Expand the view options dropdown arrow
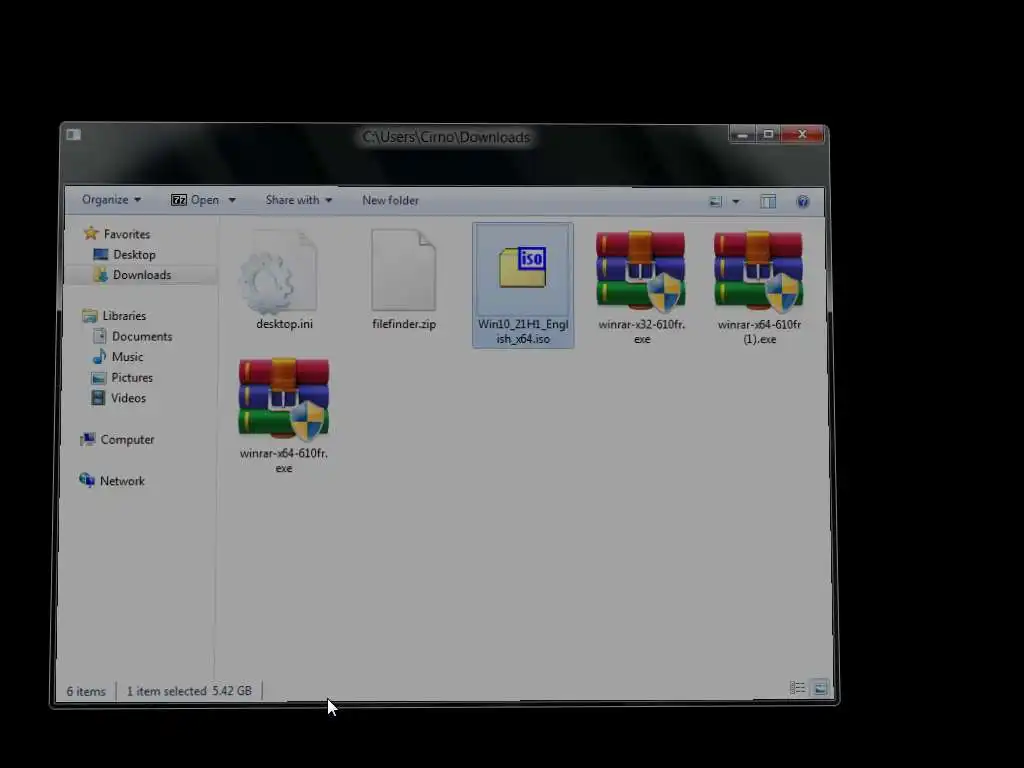Image resolution: width=1024 pixels, height=768 pixels. (x=736, y=201)
